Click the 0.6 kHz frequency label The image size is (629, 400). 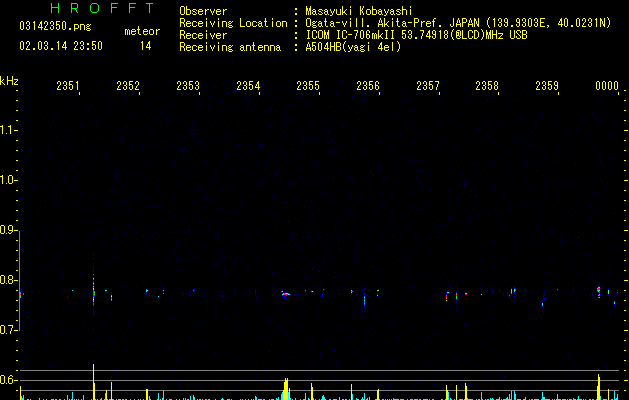pyautogui.click(x=8, y=380)
